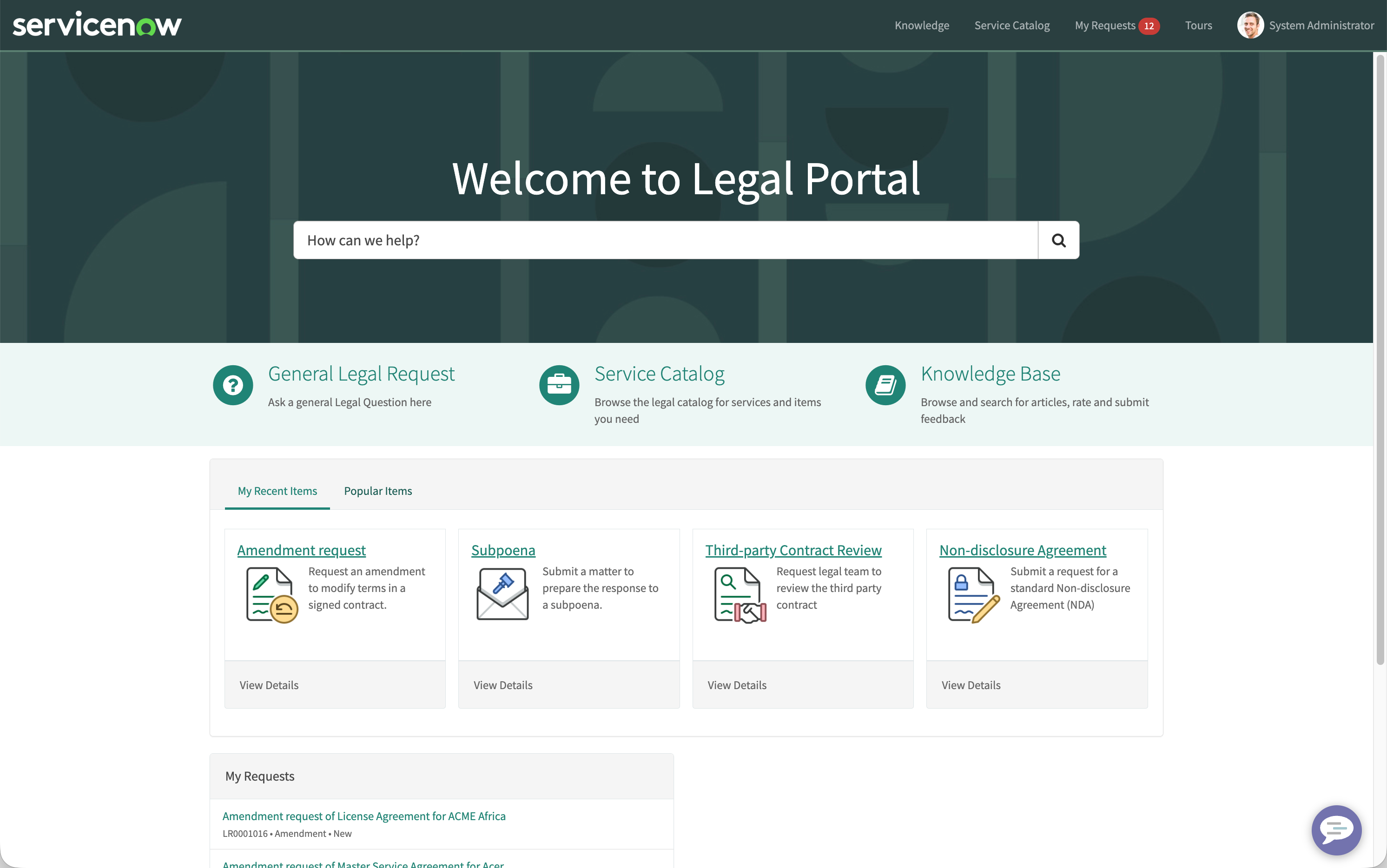The height and width of the screenshot is (868, 1387).
Task: Click 'Request legal team to review' description
Action: 828,588
